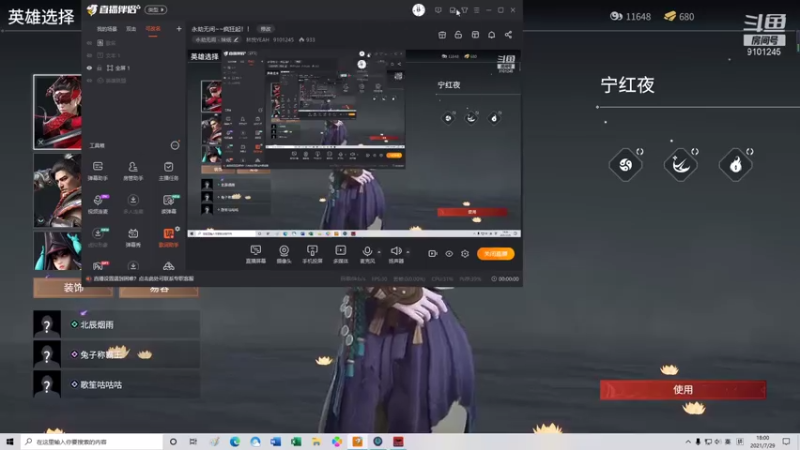Image resolution: width=800 pixels, height=450 pixels.
Task: Open the 读弹幕 tool marked NEW
Action: click(168, 204)
